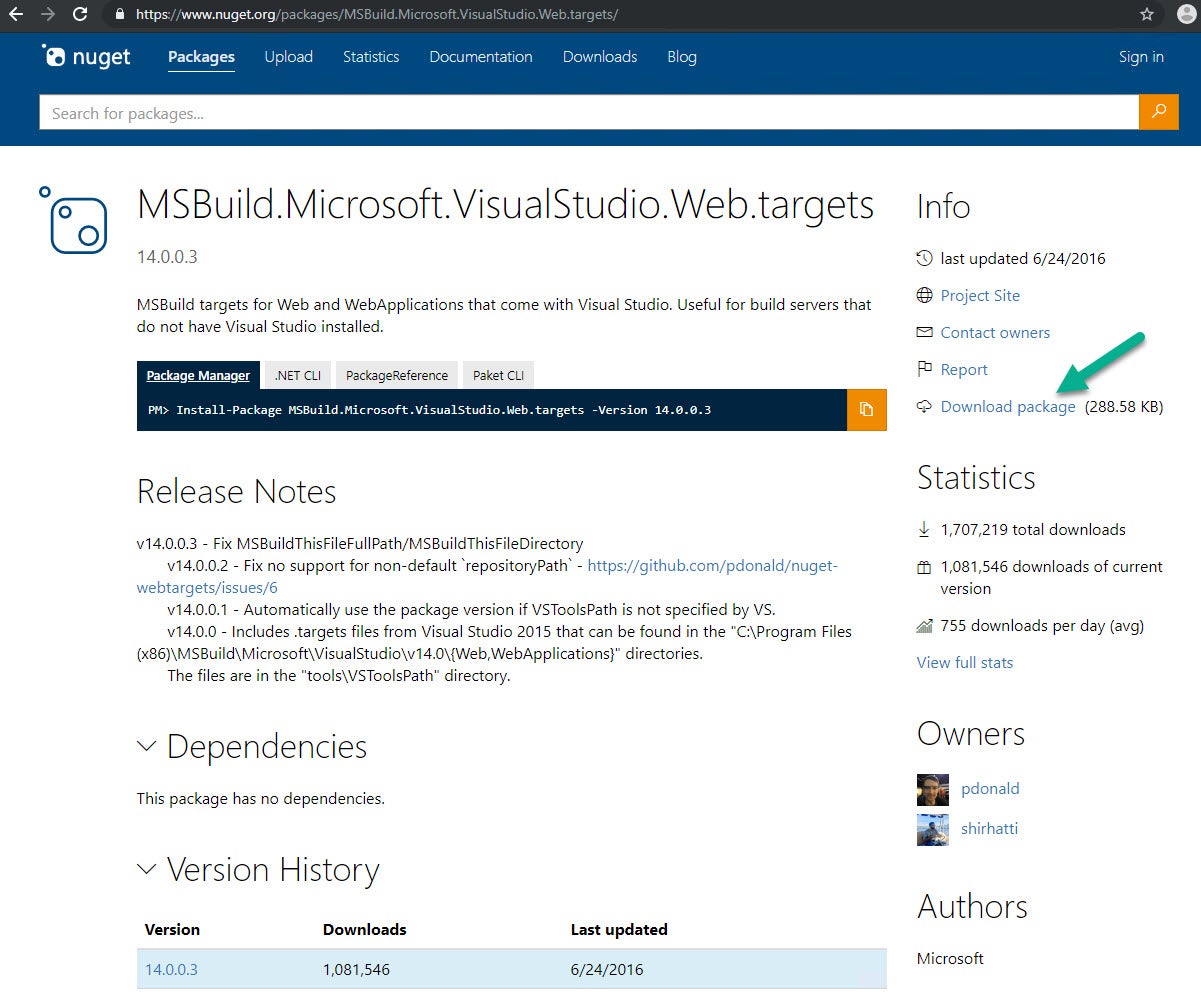Click the browser back arrow
1201x994 pixels.
(x=16, y=15)
